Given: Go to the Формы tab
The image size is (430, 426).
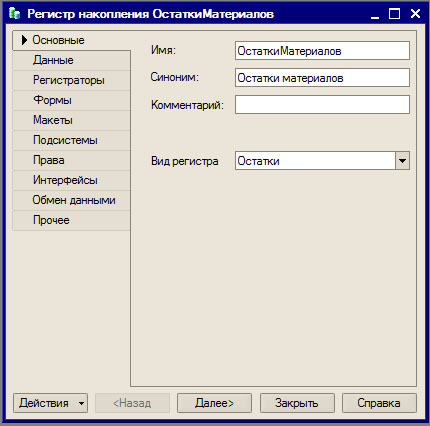Looking at the screenshot, I should (x=71, y=100).
